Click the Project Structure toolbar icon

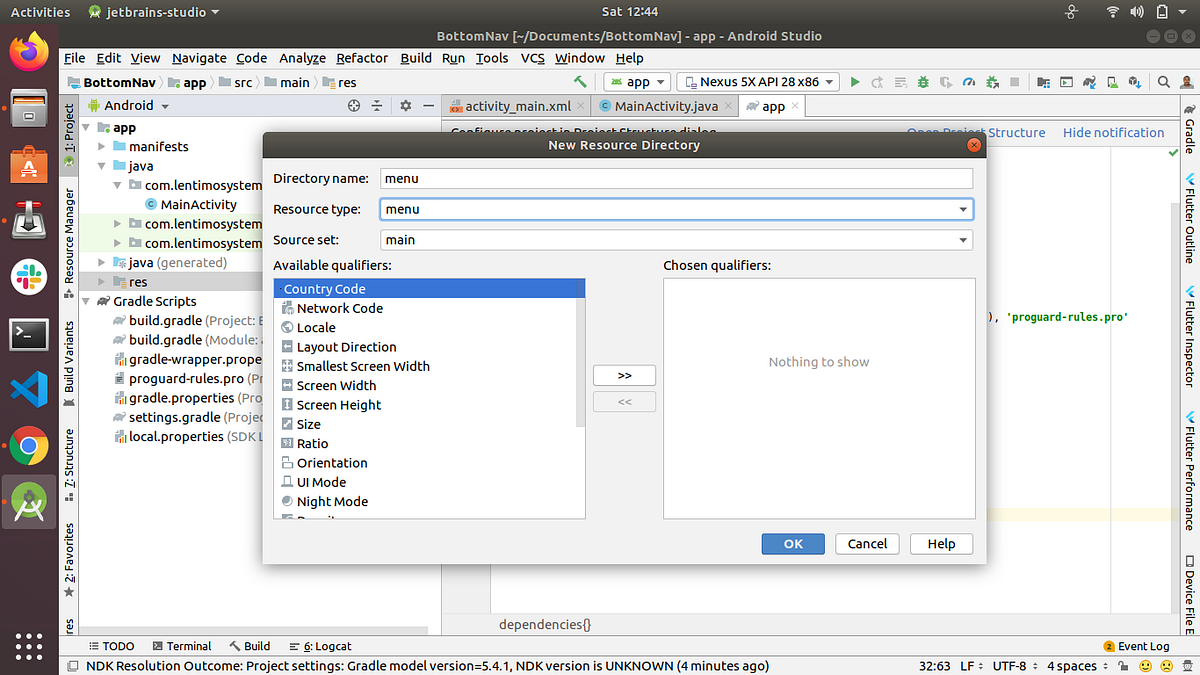(x=1044, y=82)
